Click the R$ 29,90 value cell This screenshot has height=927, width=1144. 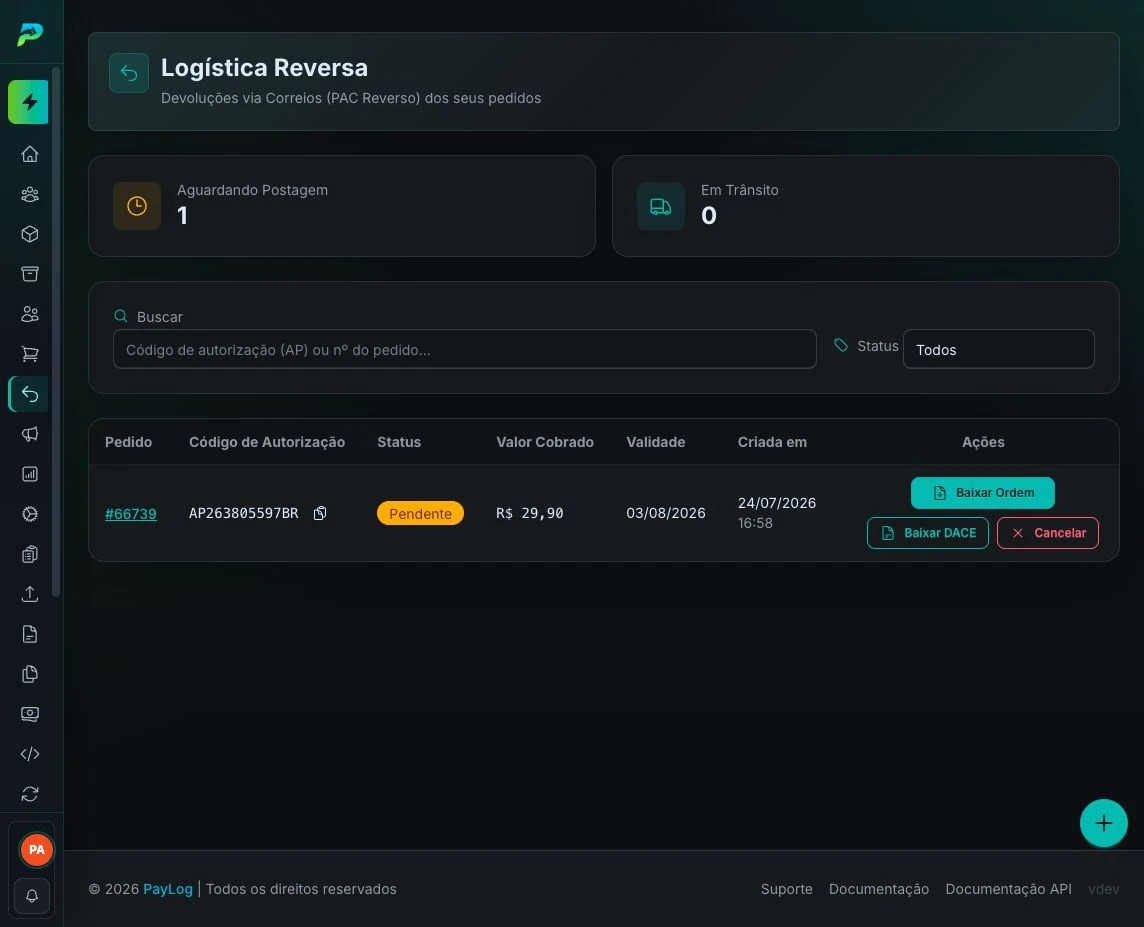(530, 513)
